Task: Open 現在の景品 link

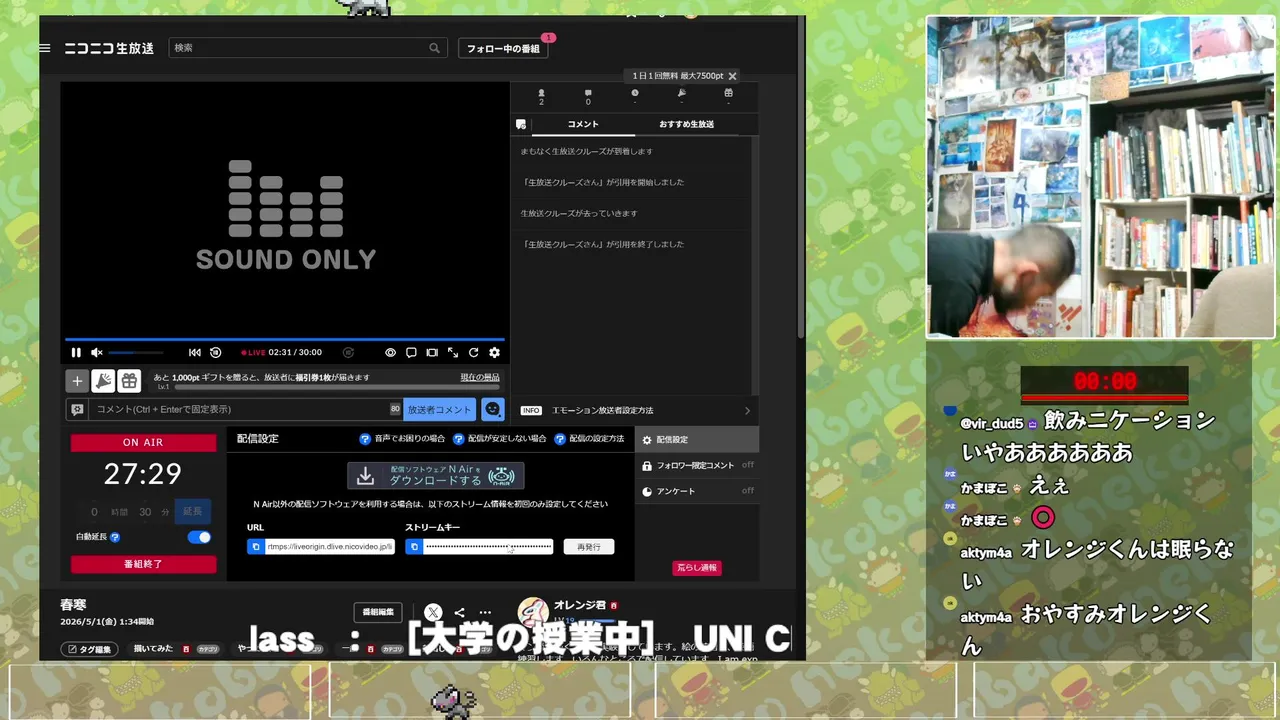Action: click(x=480, y=377)
